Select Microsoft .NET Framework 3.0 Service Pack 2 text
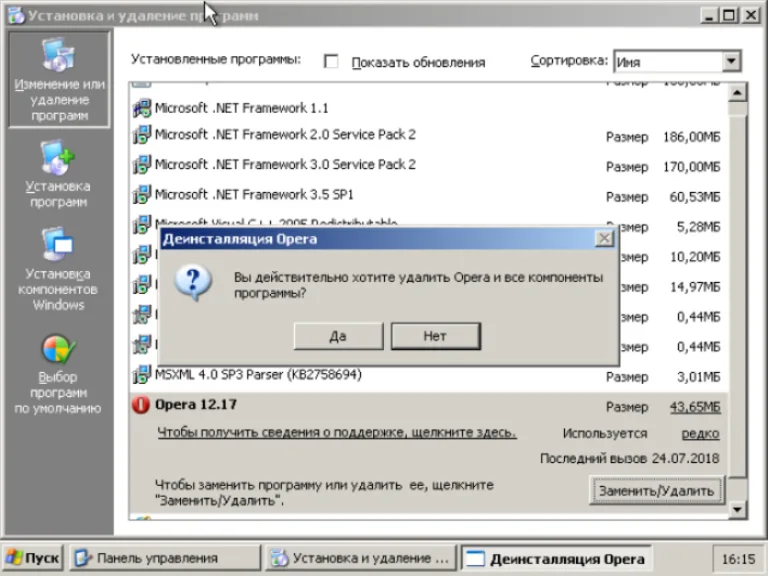 point(285,165)
